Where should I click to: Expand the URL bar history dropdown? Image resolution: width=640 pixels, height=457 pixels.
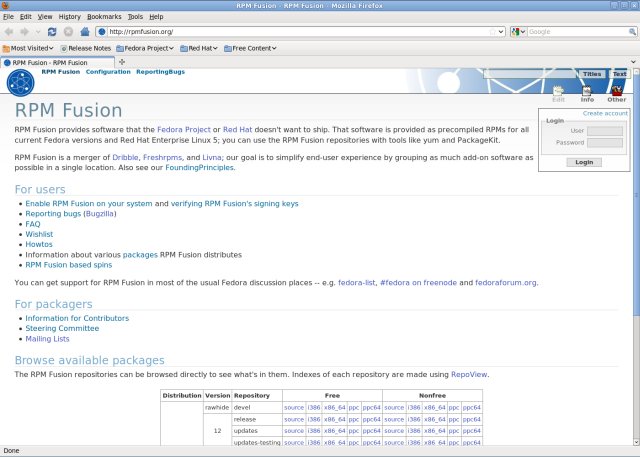(x=500, y=32)
